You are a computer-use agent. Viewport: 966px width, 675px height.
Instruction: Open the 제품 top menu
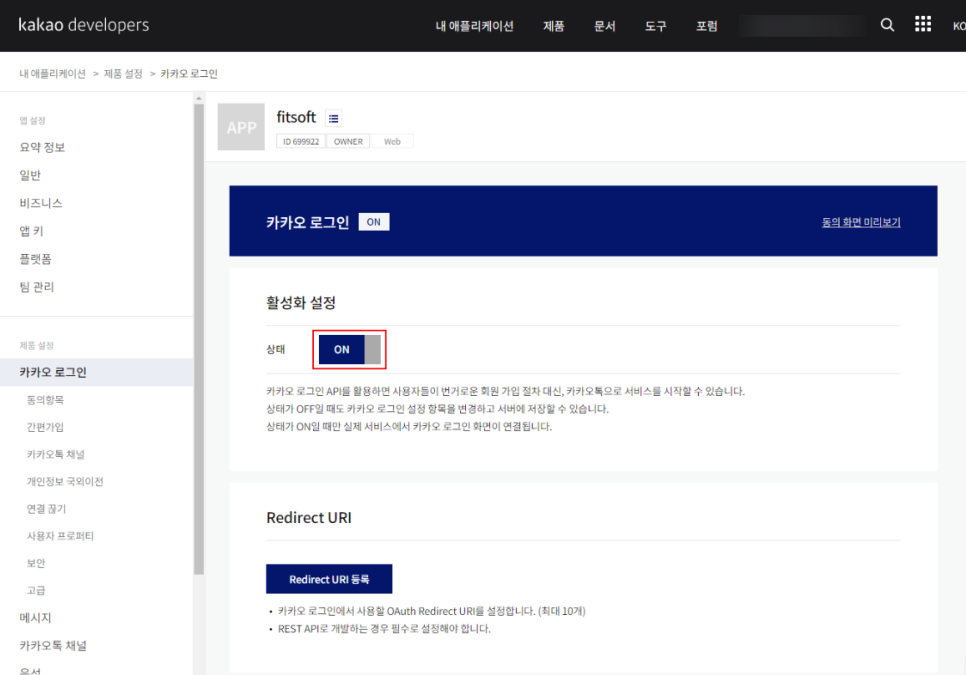(x=554, y=26)
